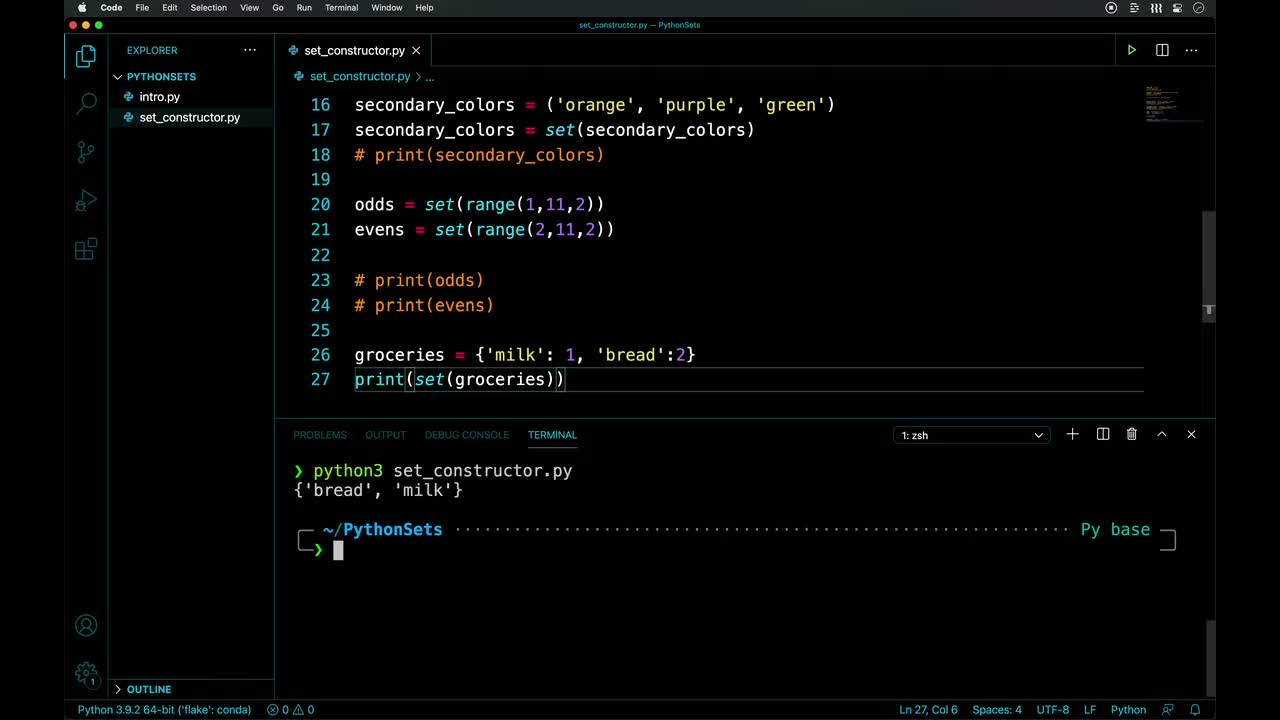Click line number 20 in gutter
Image resolution: width=1280 pixels, height=720 pixels.
320,204
